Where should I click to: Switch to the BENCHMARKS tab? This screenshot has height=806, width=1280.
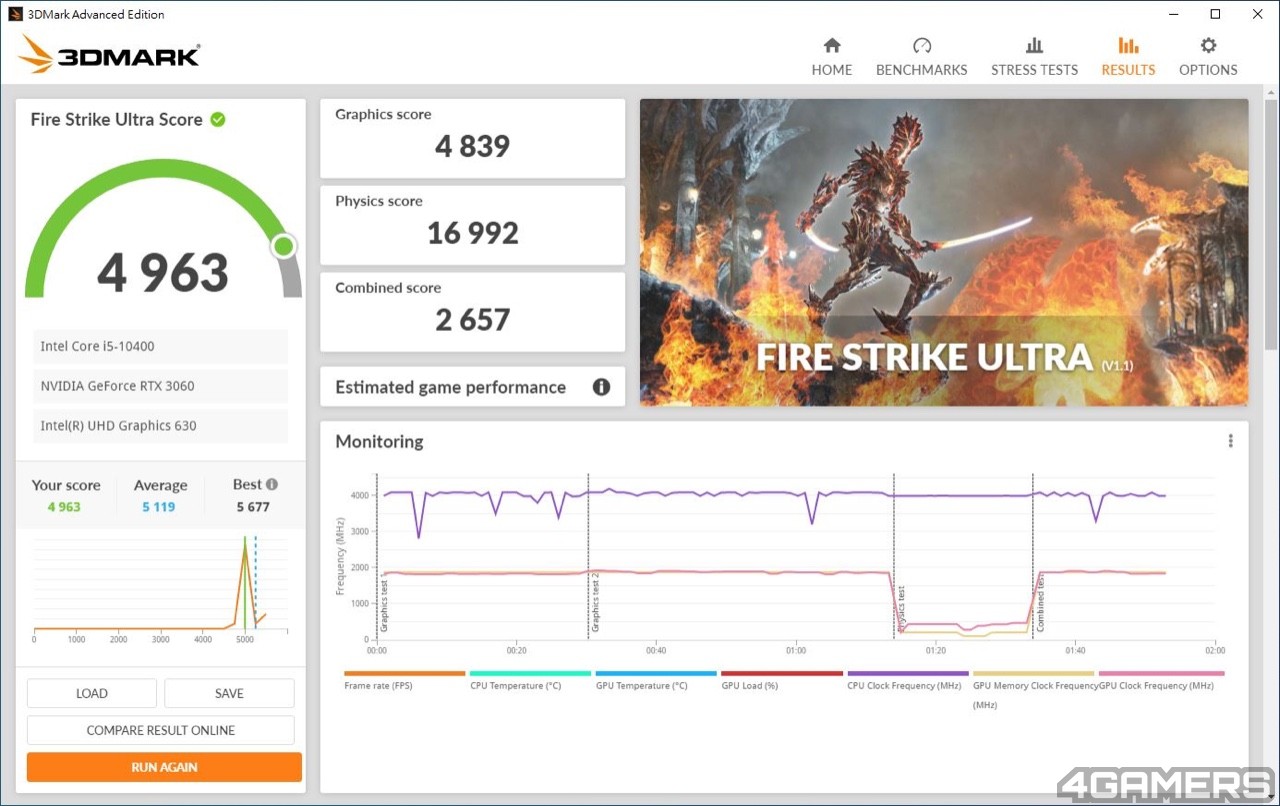[921, 57]
